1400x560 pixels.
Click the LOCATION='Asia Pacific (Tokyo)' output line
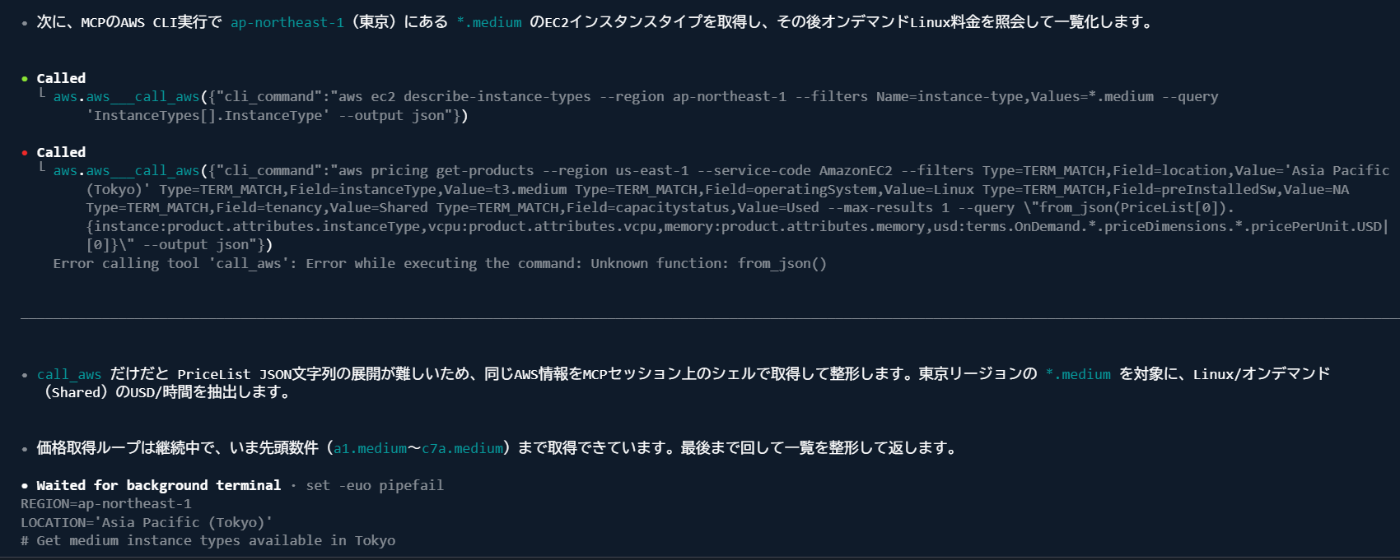pyautogui.click(x=146, y=522)
